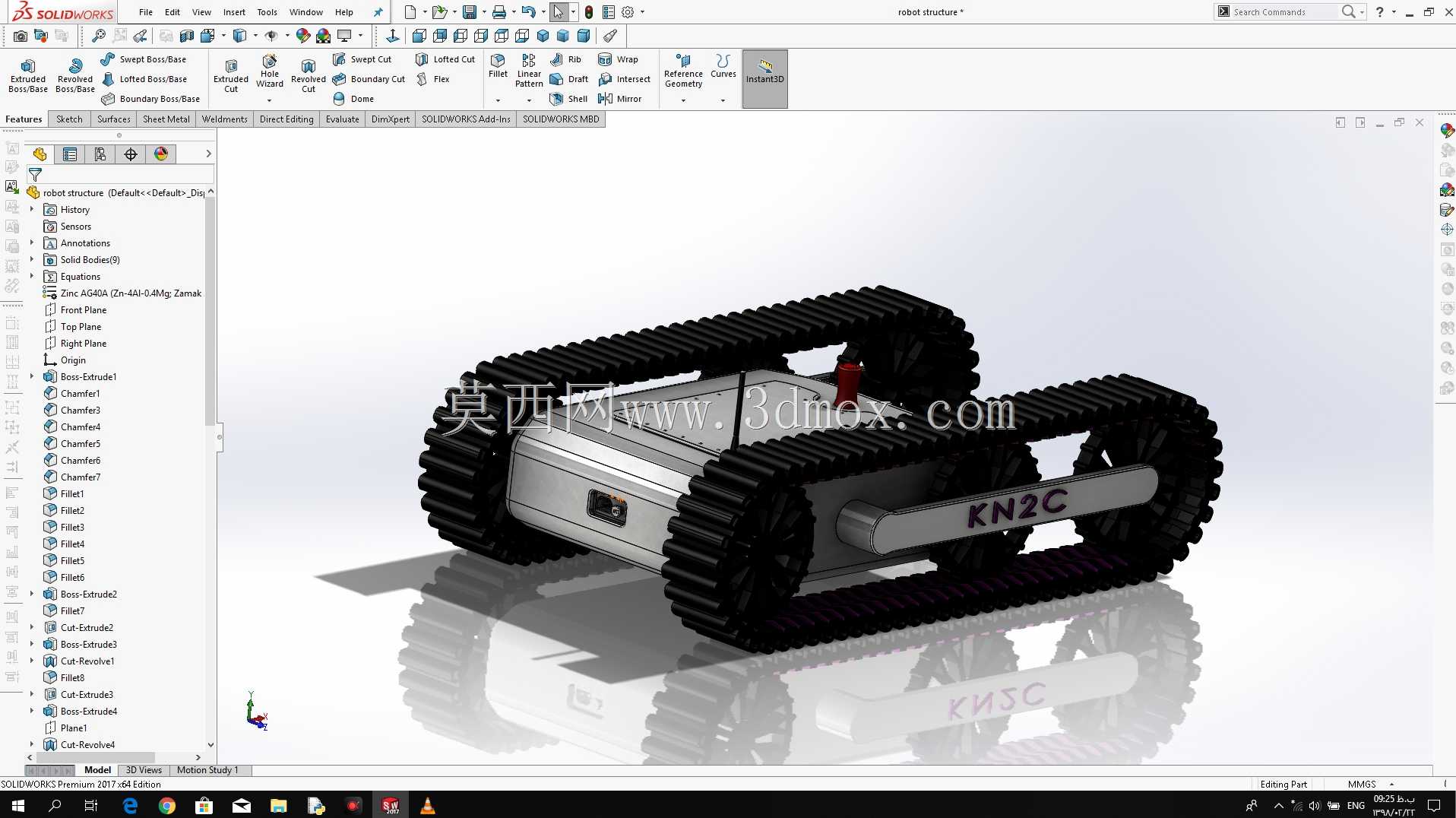Open the Windows Start menu
The height and width of the screenshot is (818, 1456).
(x=18, y=806)
